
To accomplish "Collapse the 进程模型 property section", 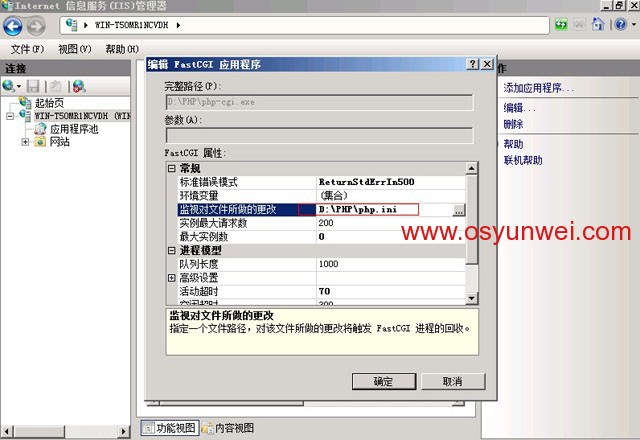I will [x=172, y=250].
